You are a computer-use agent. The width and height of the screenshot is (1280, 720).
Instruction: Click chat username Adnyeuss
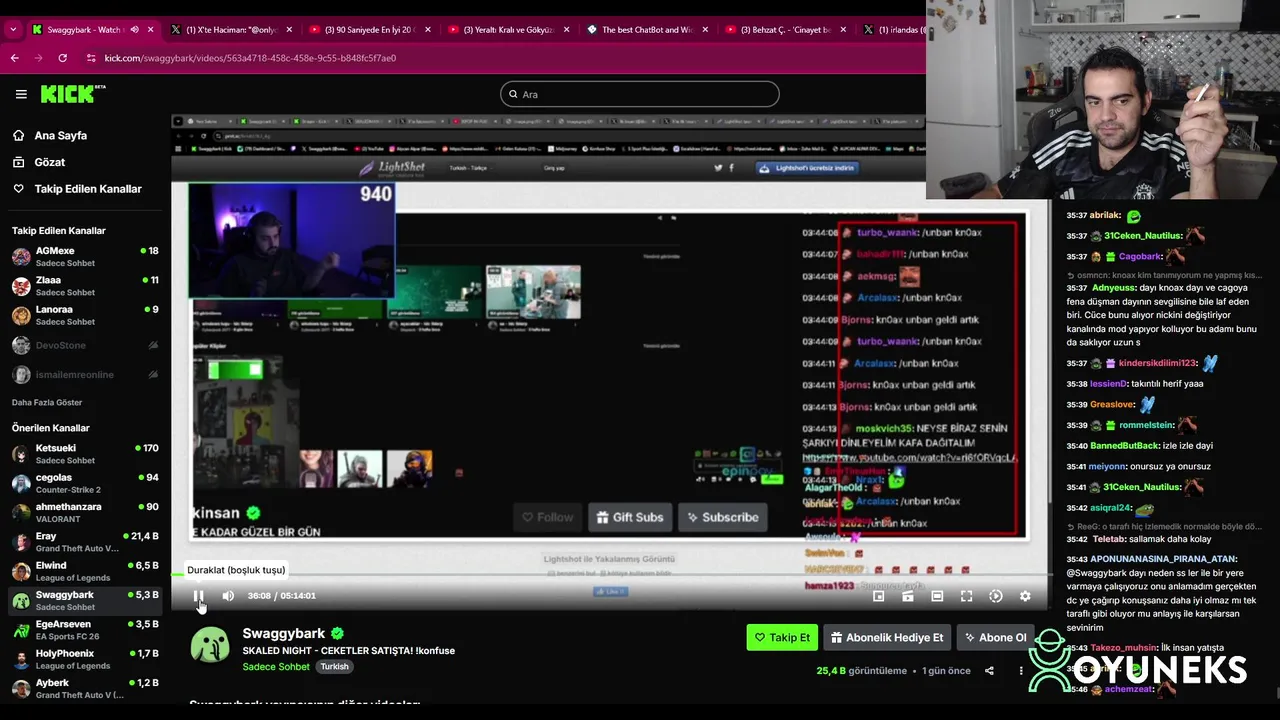pos(1115,288)
